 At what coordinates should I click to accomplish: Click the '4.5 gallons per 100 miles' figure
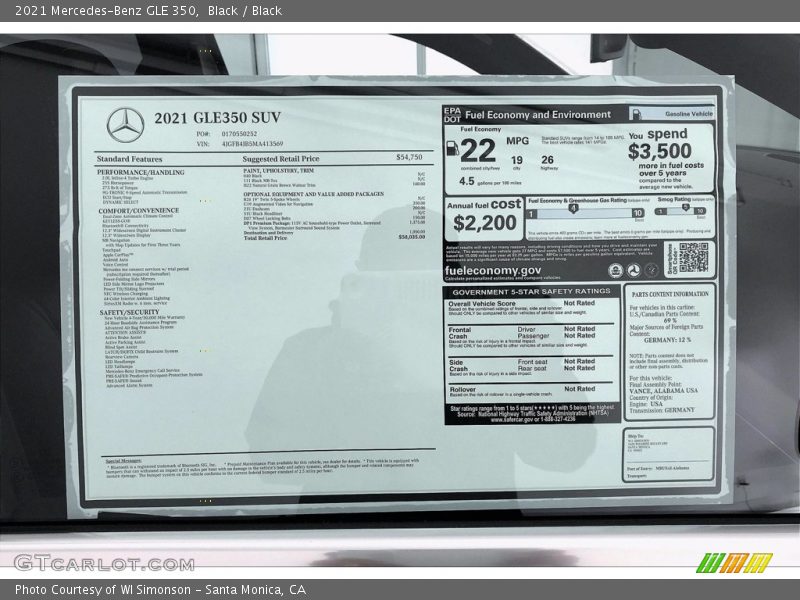pyautogui.click(x=490, y=181)
